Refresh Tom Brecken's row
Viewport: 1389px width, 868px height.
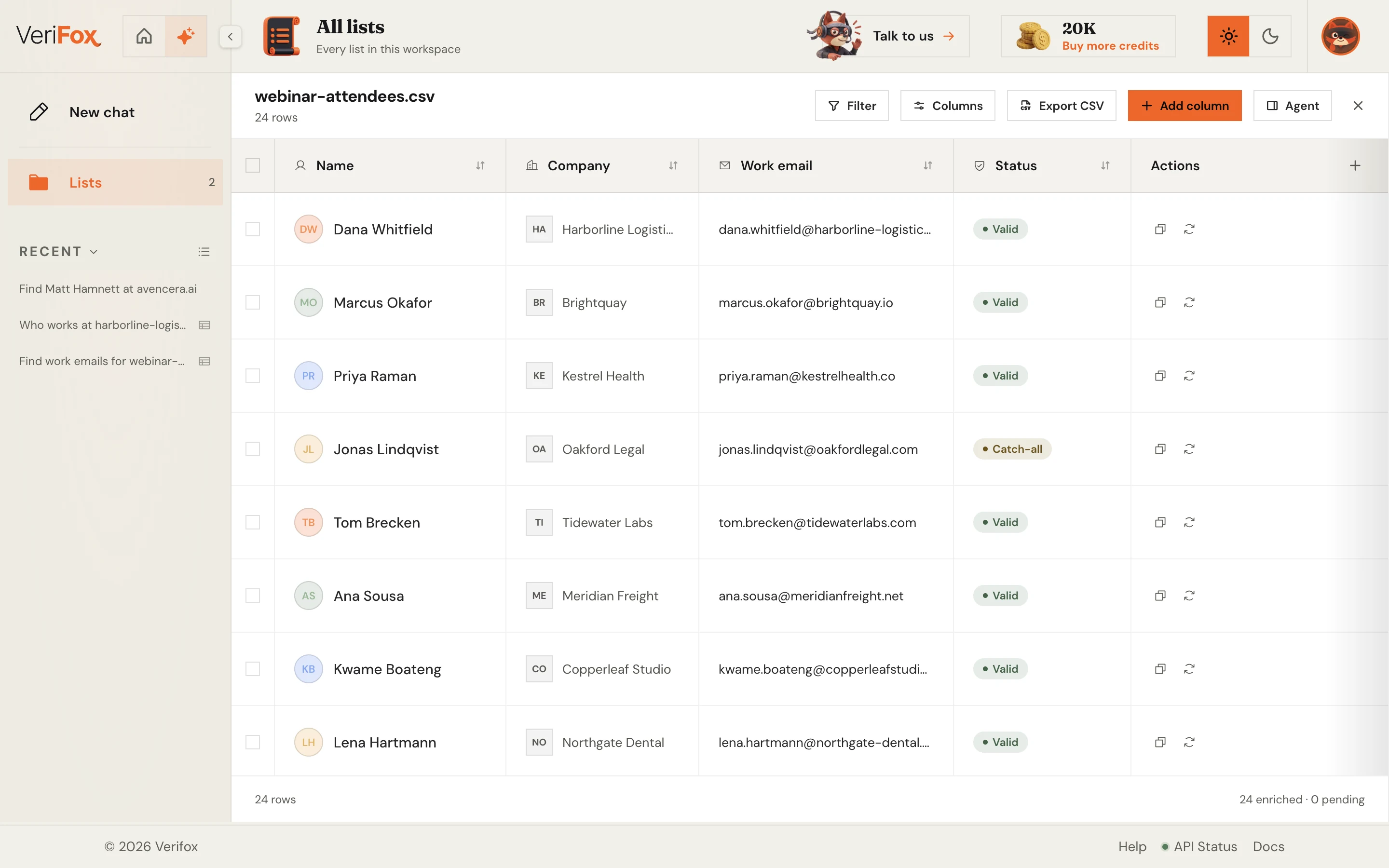tap(1189, 522)
